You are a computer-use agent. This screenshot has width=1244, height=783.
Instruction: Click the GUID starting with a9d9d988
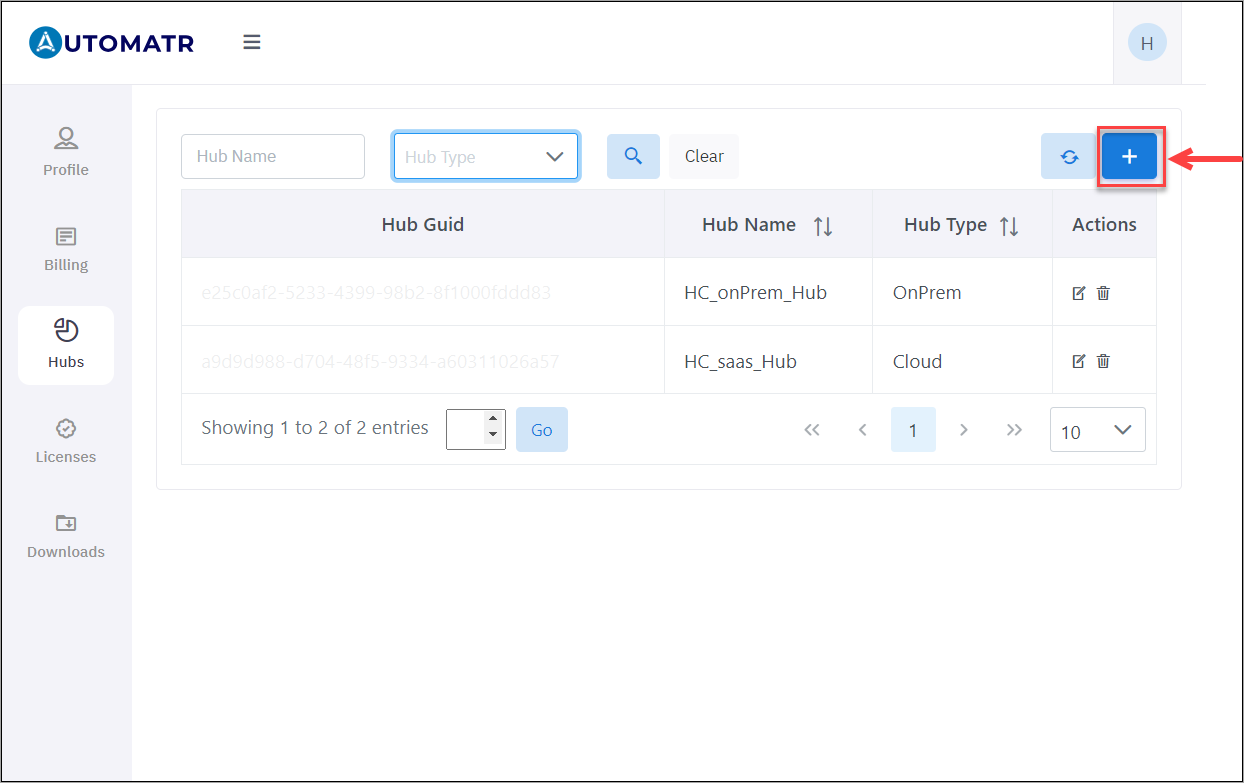380,361
